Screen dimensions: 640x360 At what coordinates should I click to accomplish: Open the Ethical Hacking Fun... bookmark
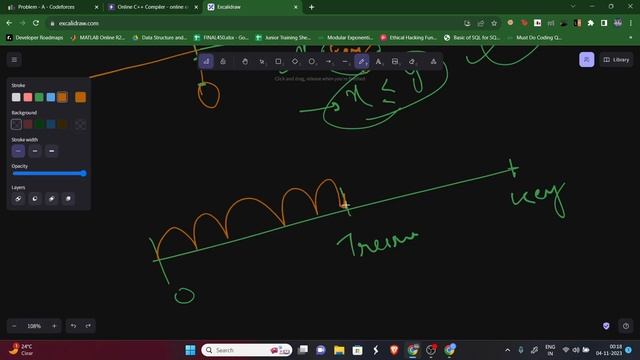[x=409, y=38]
